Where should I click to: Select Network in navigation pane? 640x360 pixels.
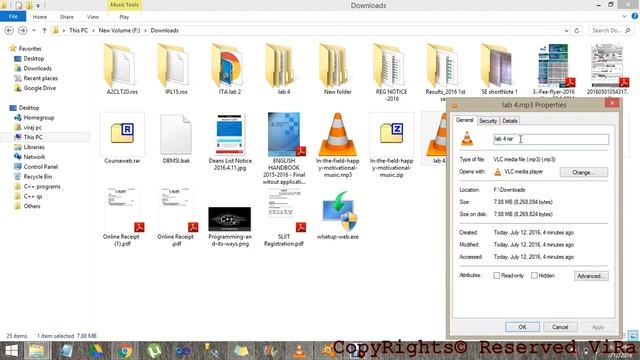tap(34, 157)
